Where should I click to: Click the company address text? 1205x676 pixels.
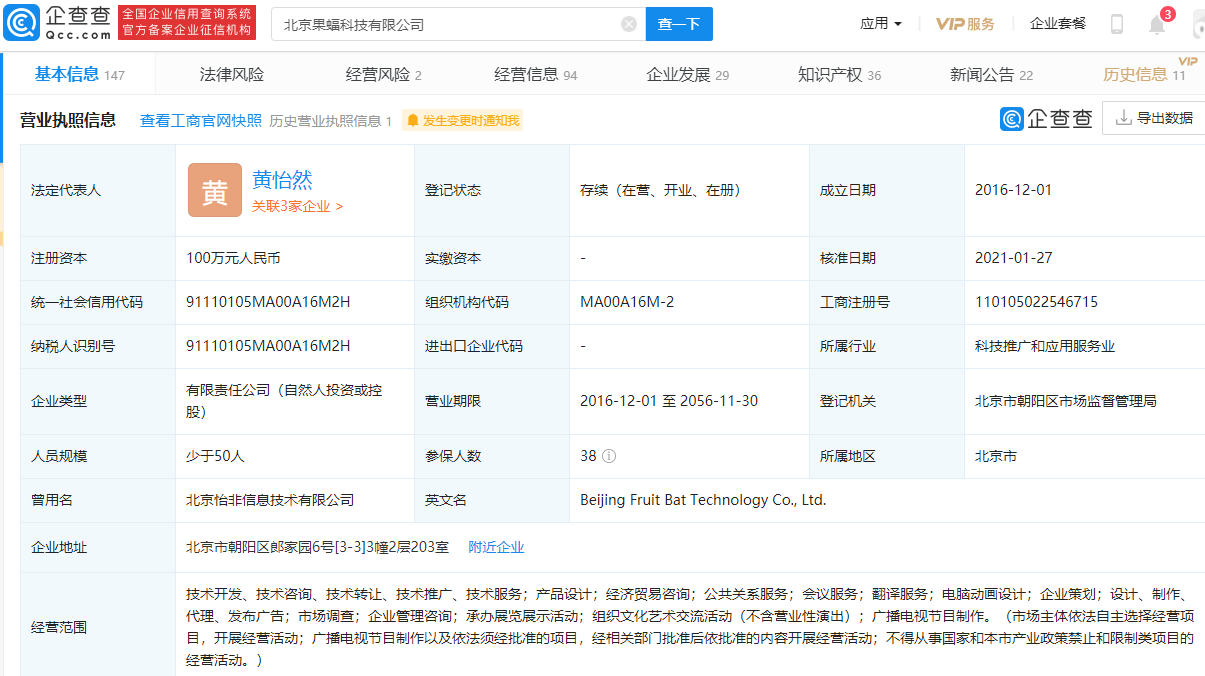[x=317, y=547]
